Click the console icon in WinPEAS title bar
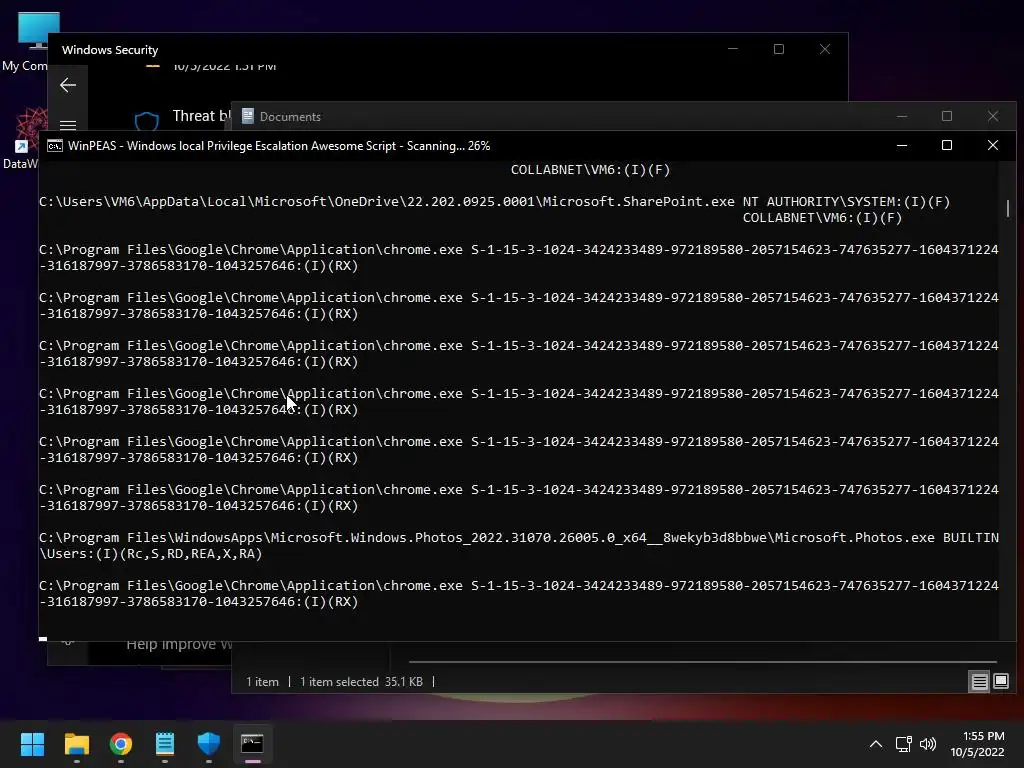Image resolution: width=1024 pixels, height=768 pixels. (x=55, y=146)
